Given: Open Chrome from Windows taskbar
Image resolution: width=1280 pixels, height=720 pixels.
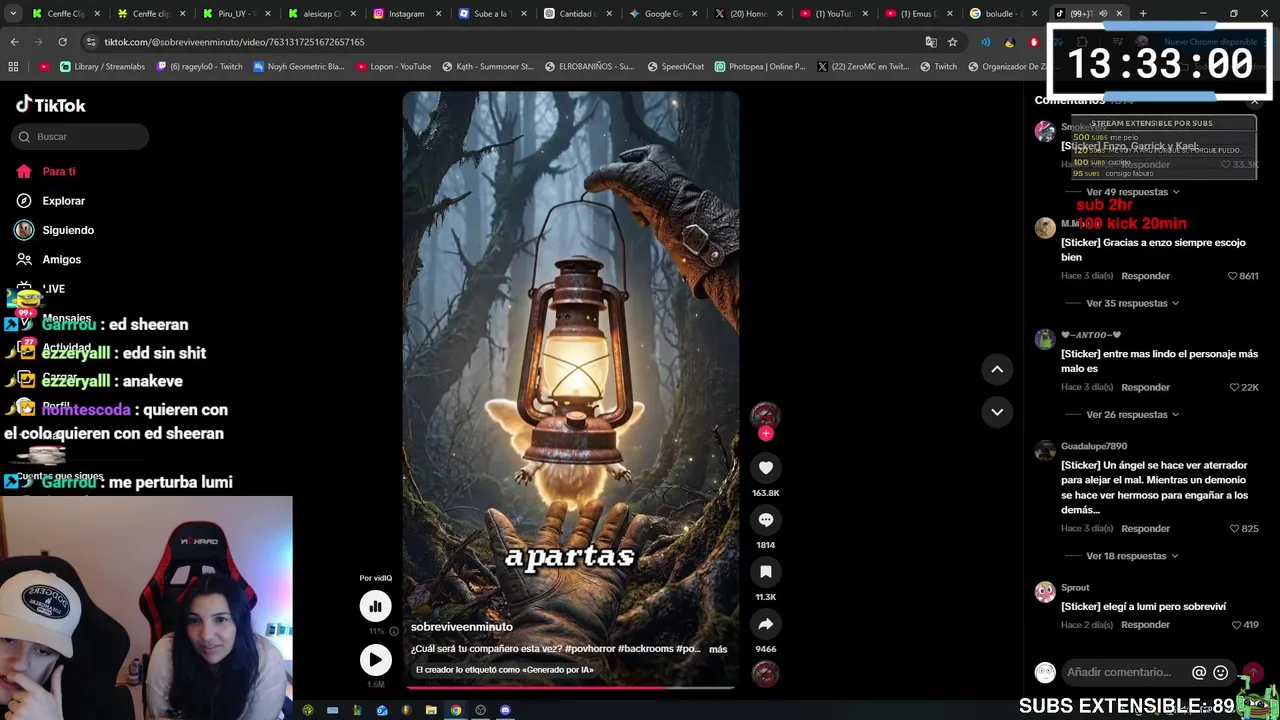Looking at the screenshot, I should (x=456, y=711).
